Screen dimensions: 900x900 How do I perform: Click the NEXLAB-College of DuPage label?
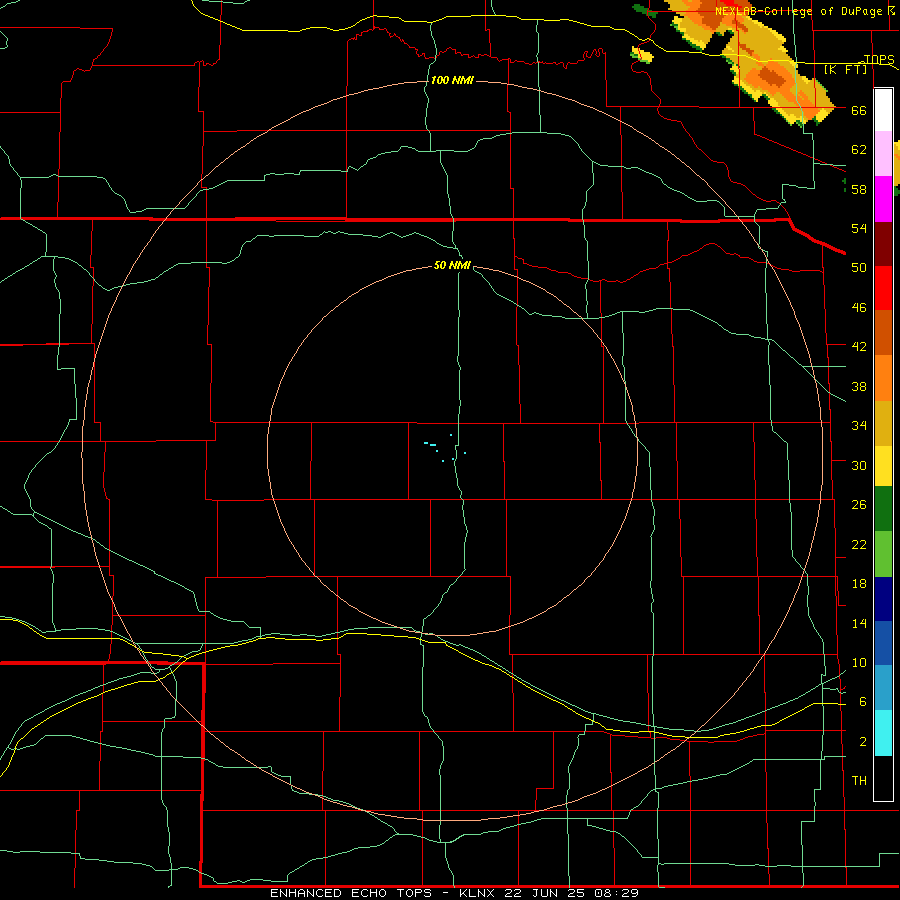798,11
